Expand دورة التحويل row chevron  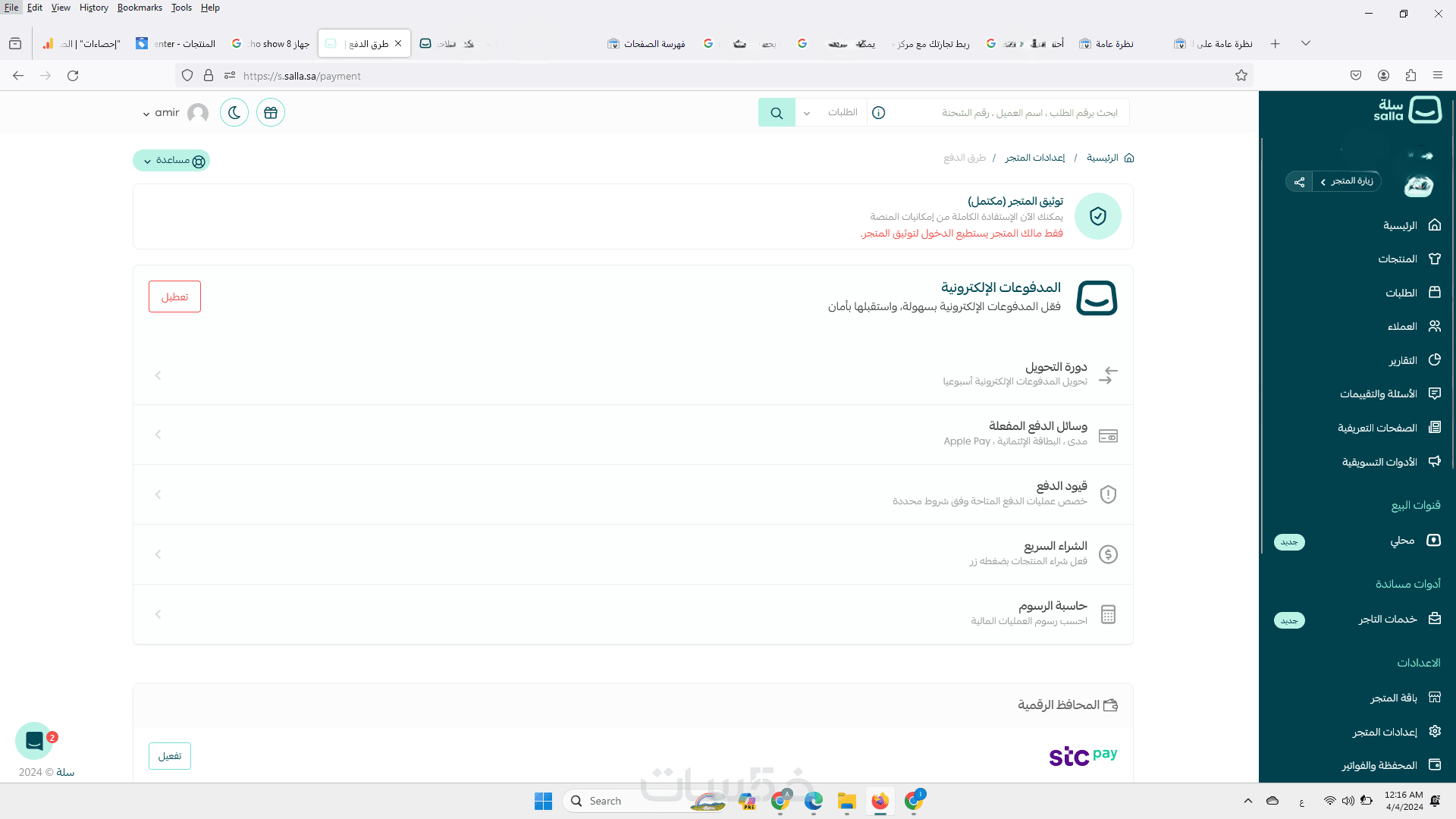point(158,375)
